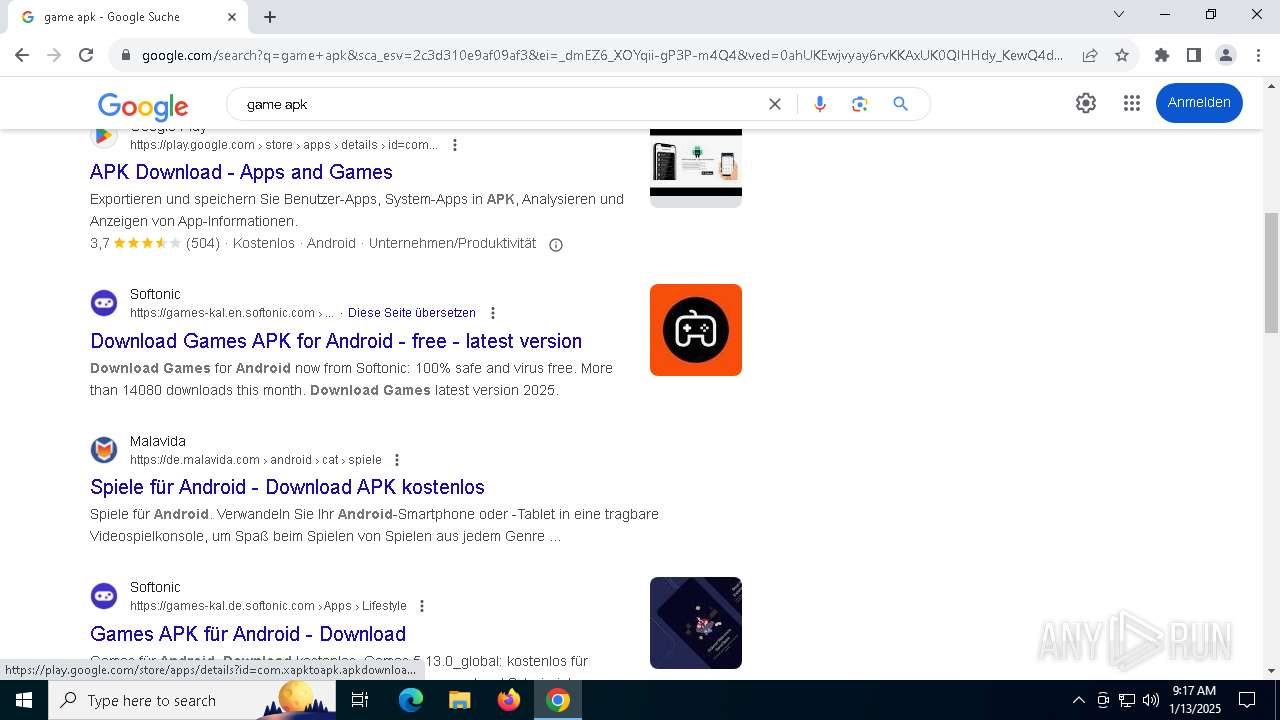Open the notification center
The image size is (1280, 720).
pos(1247,700)
